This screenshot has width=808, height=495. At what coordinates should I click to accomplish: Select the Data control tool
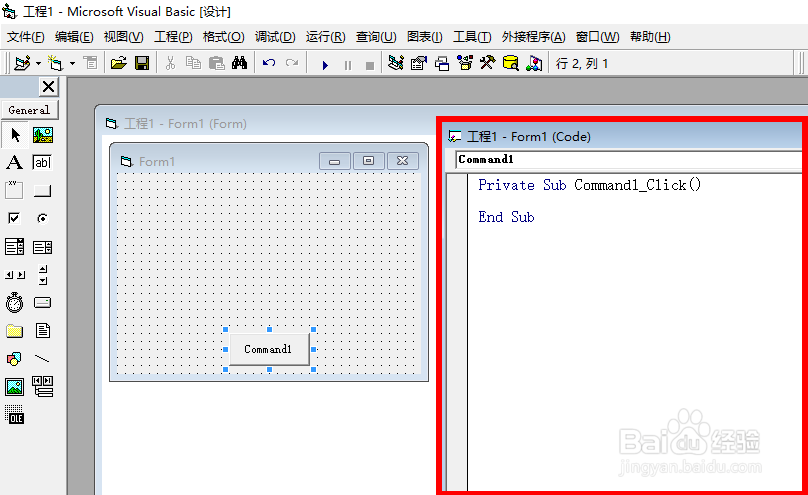(x=43, y=386)
